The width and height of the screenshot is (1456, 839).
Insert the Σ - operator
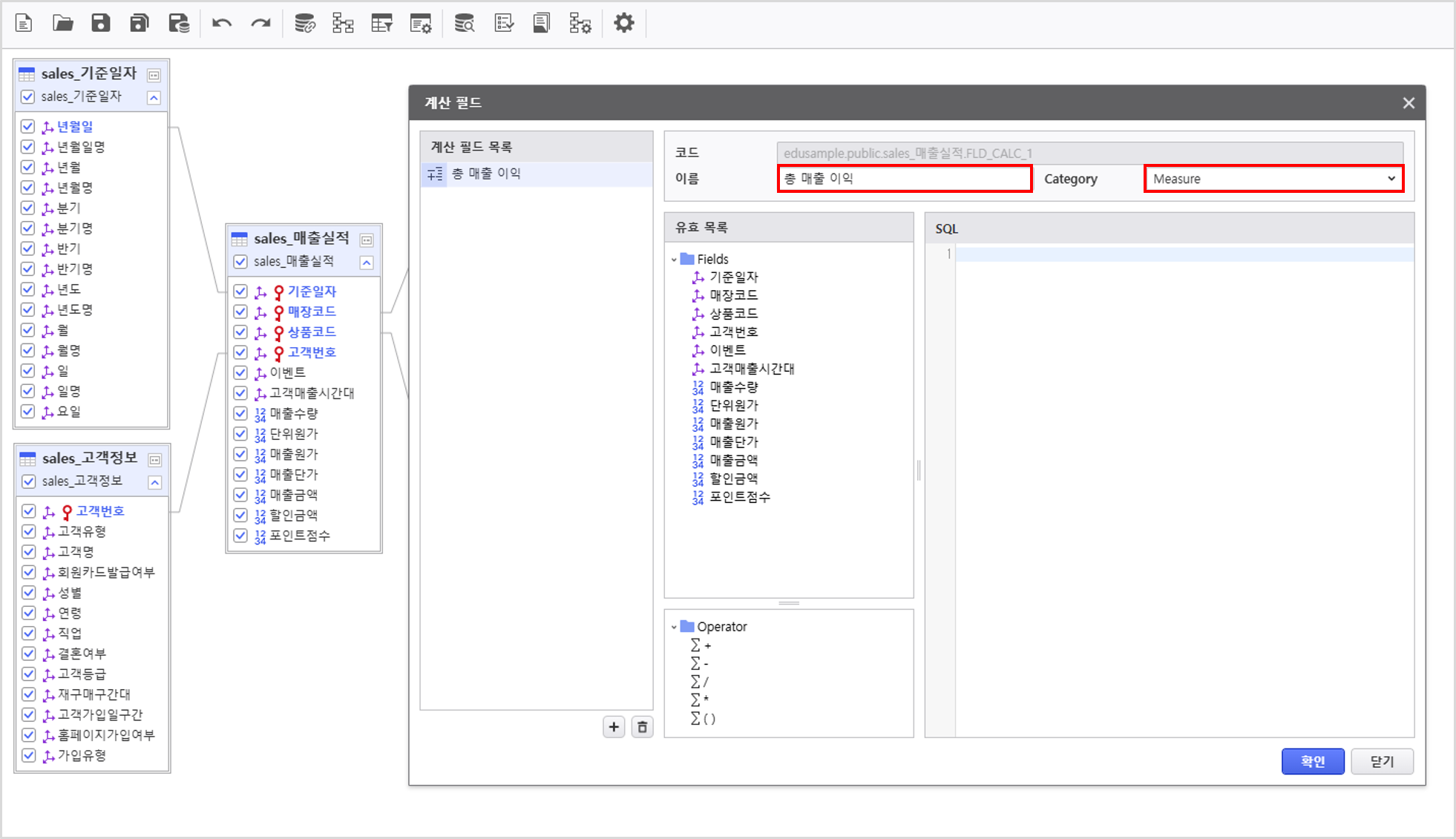pyautogui.click(x=700, y=663)
